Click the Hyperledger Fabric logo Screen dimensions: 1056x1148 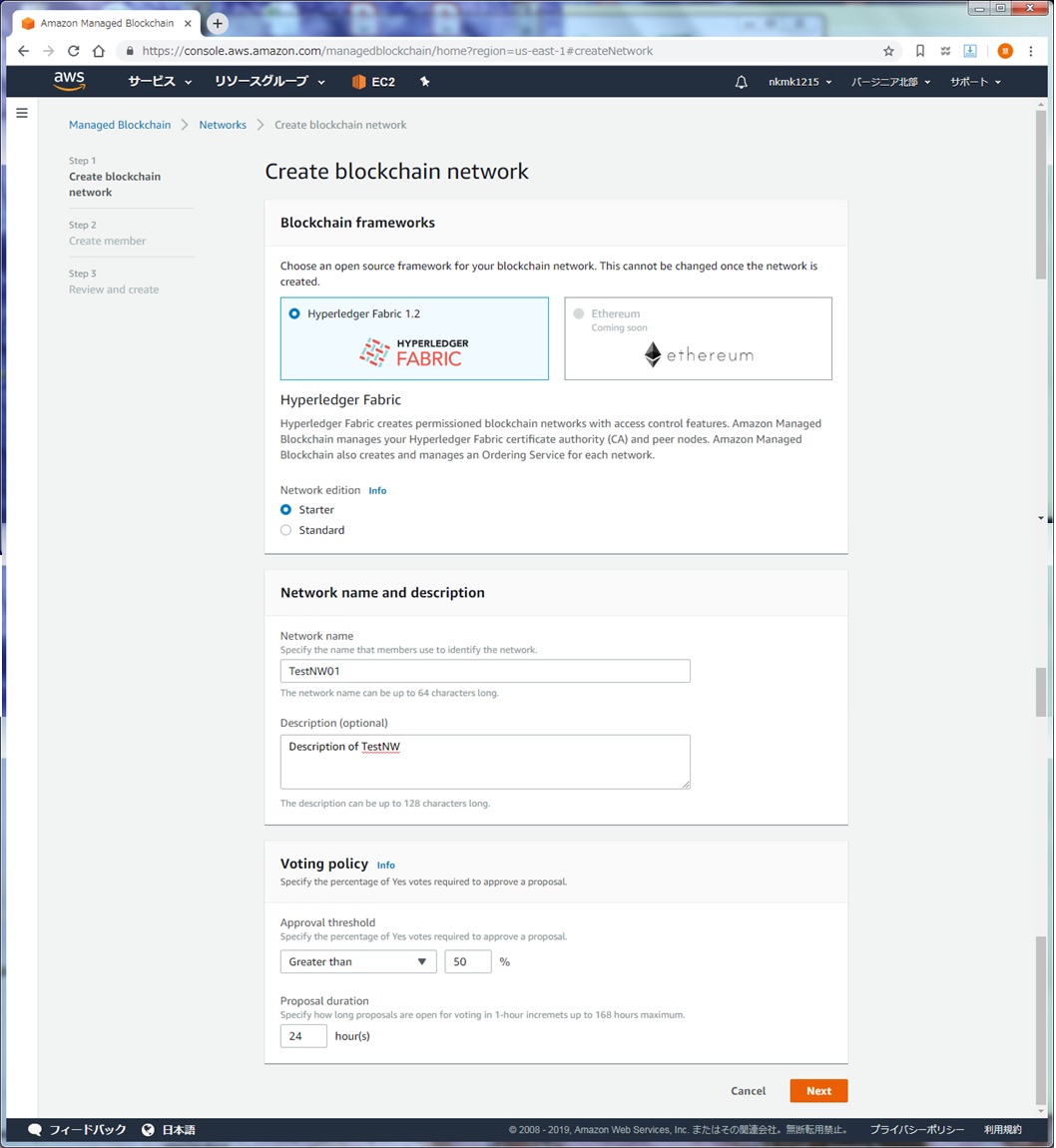pos(414,352)
